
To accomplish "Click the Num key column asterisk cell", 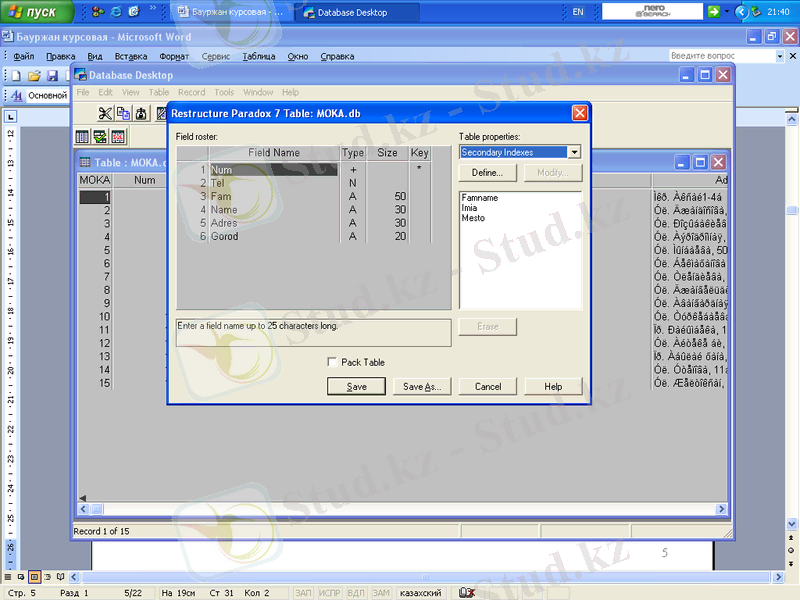I will click(x=419, y=168).
